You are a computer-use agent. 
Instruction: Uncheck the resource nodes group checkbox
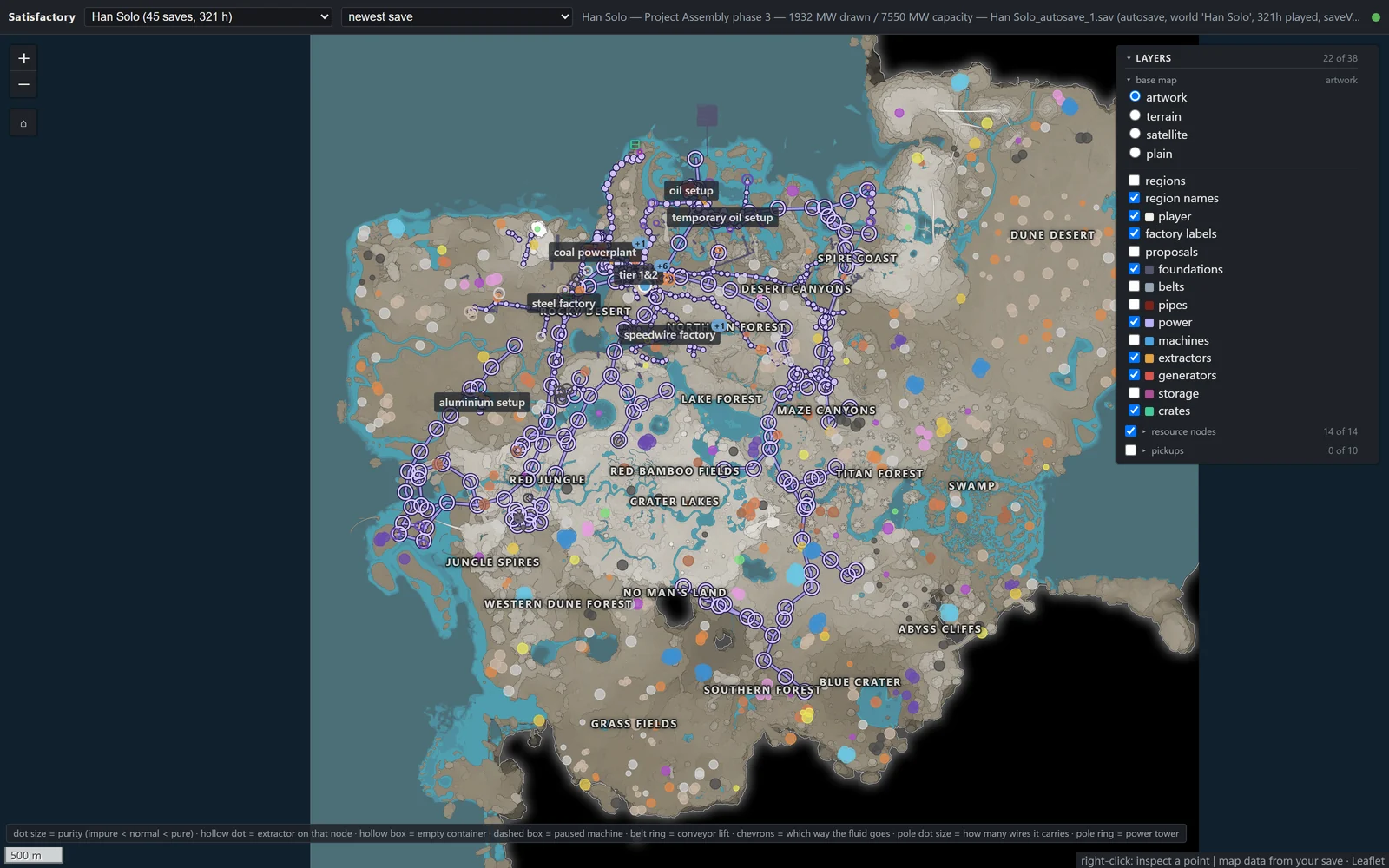pos(1130,431)
